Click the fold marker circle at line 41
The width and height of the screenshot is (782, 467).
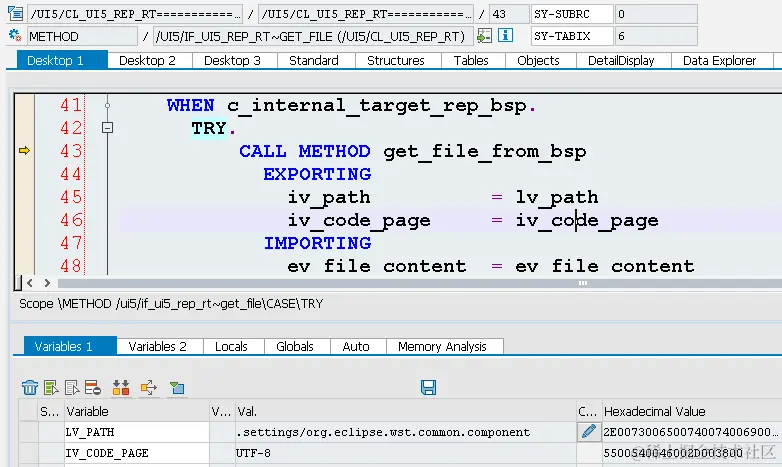(107, 105)
